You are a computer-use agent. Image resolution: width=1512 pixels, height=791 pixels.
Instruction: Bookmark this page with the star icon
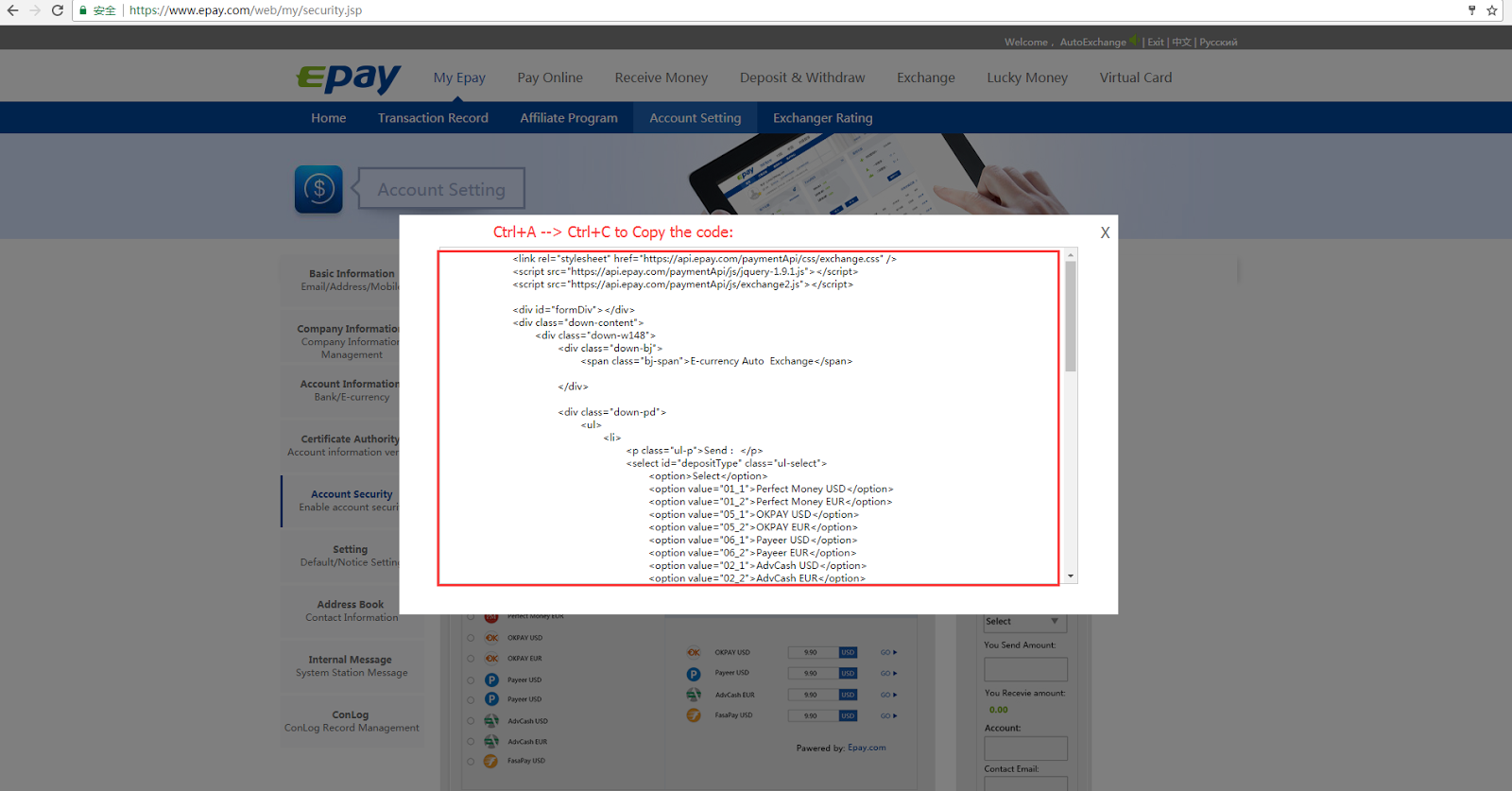(x=1492, y=10)
